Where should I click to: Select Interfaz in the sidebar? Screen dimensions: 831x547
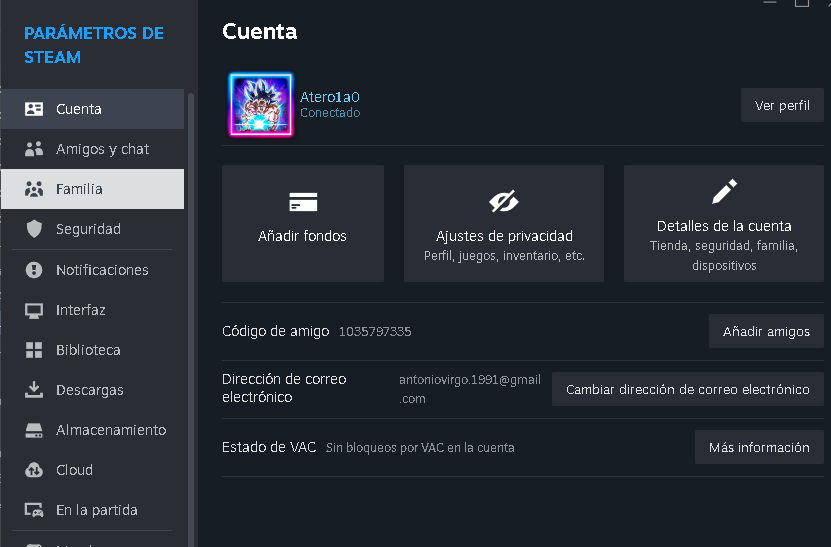coord(93,310)
